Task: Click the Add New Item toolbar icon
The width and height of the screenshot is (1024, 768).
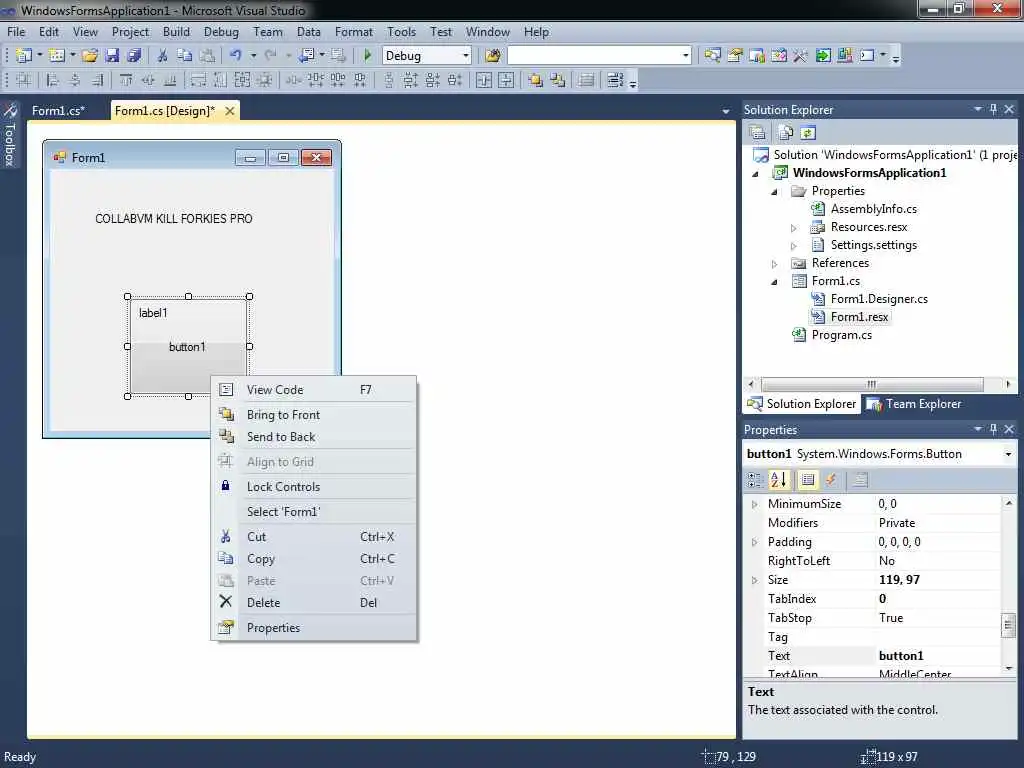Action: pyautogui.click(x=57, y=56)
